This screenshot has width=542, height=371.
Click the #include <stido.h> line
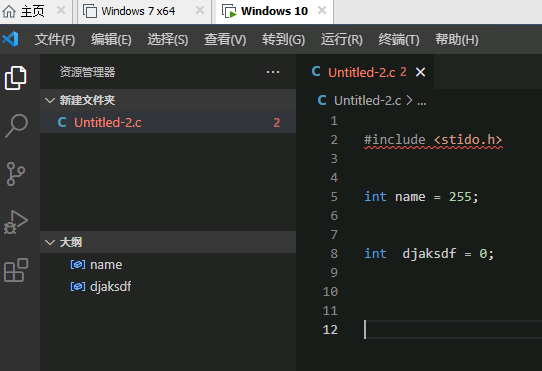pos(433,140)
